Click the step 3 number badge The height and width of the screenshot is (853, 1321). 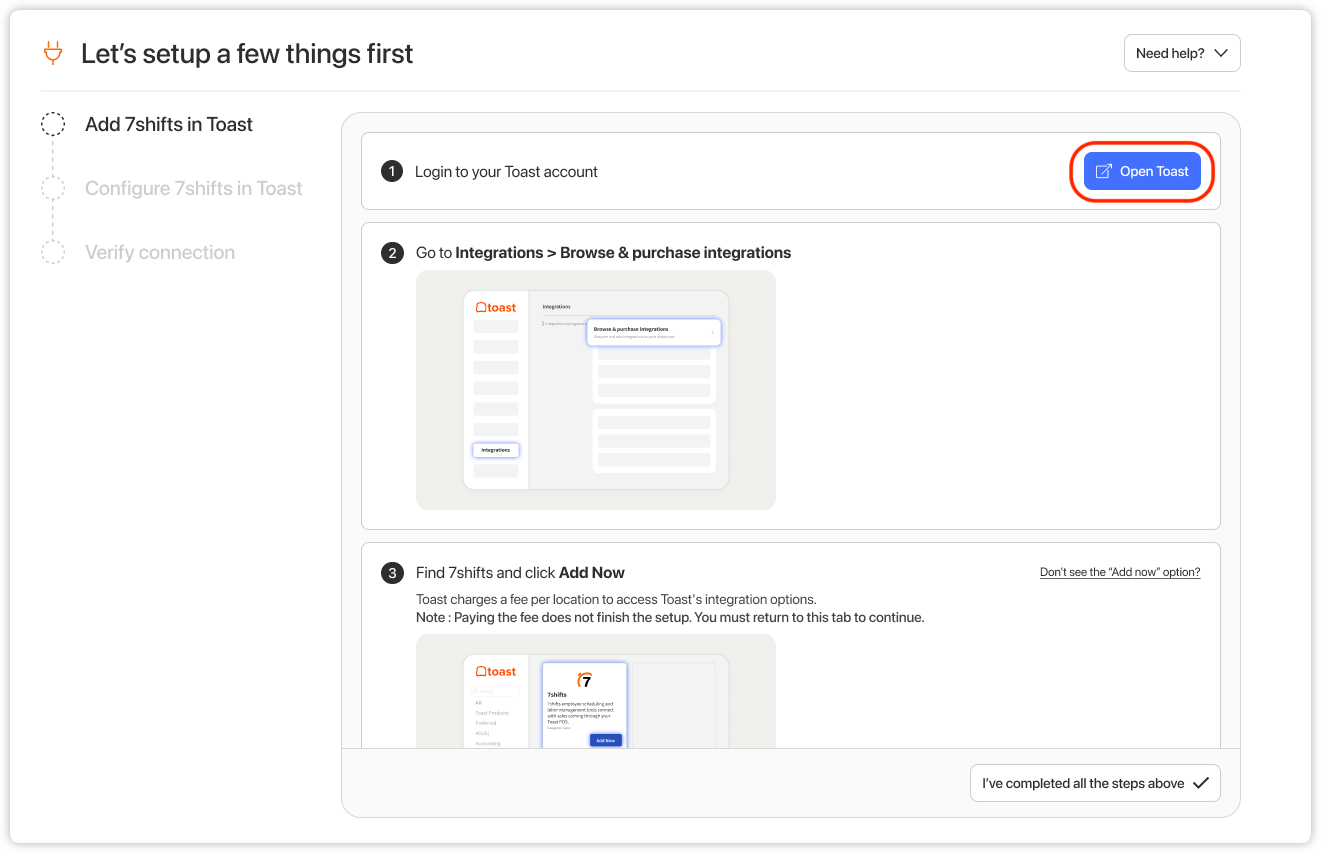pyautogui.click(x=392, y=573)
